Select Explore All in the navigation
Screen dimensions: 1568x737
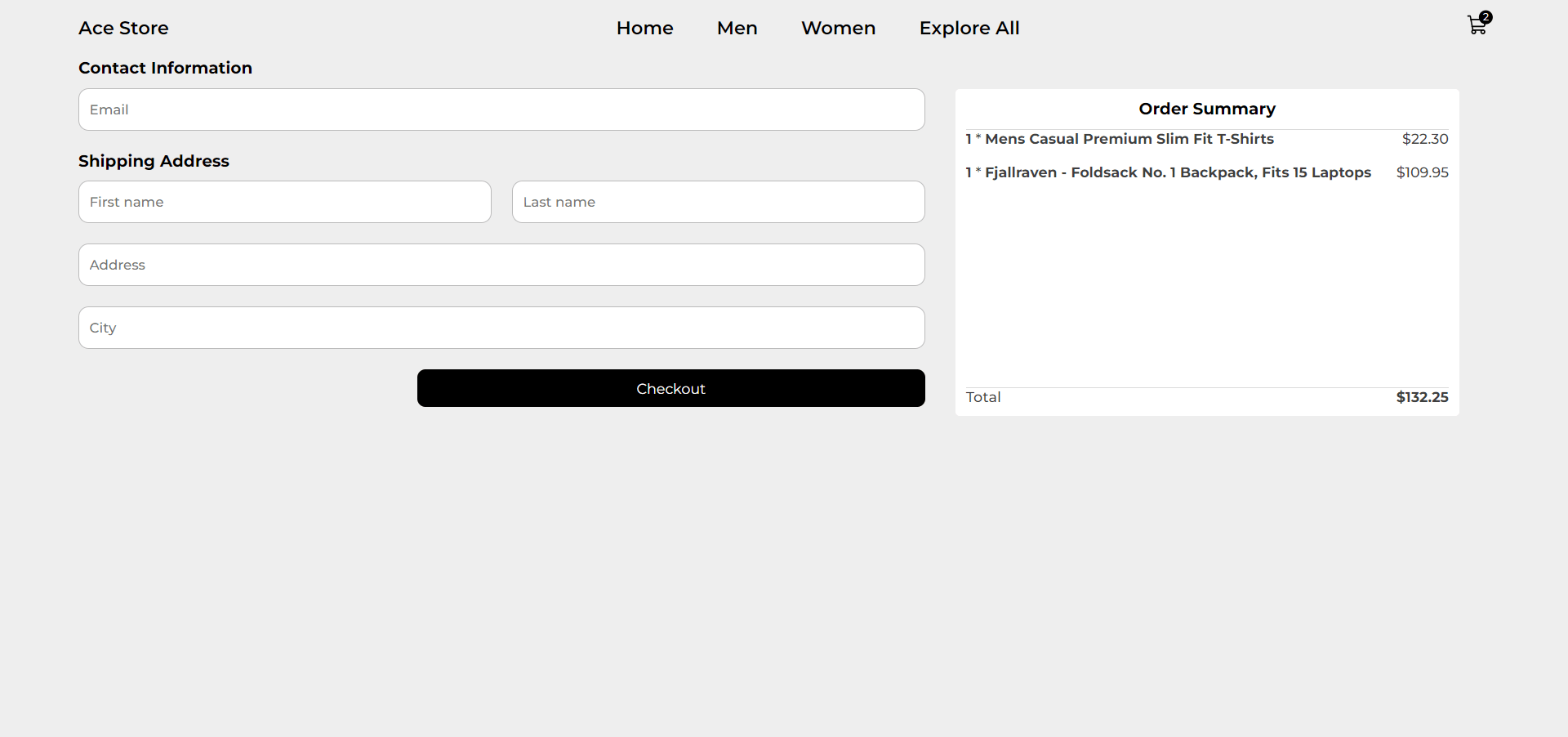click(969, 28)
